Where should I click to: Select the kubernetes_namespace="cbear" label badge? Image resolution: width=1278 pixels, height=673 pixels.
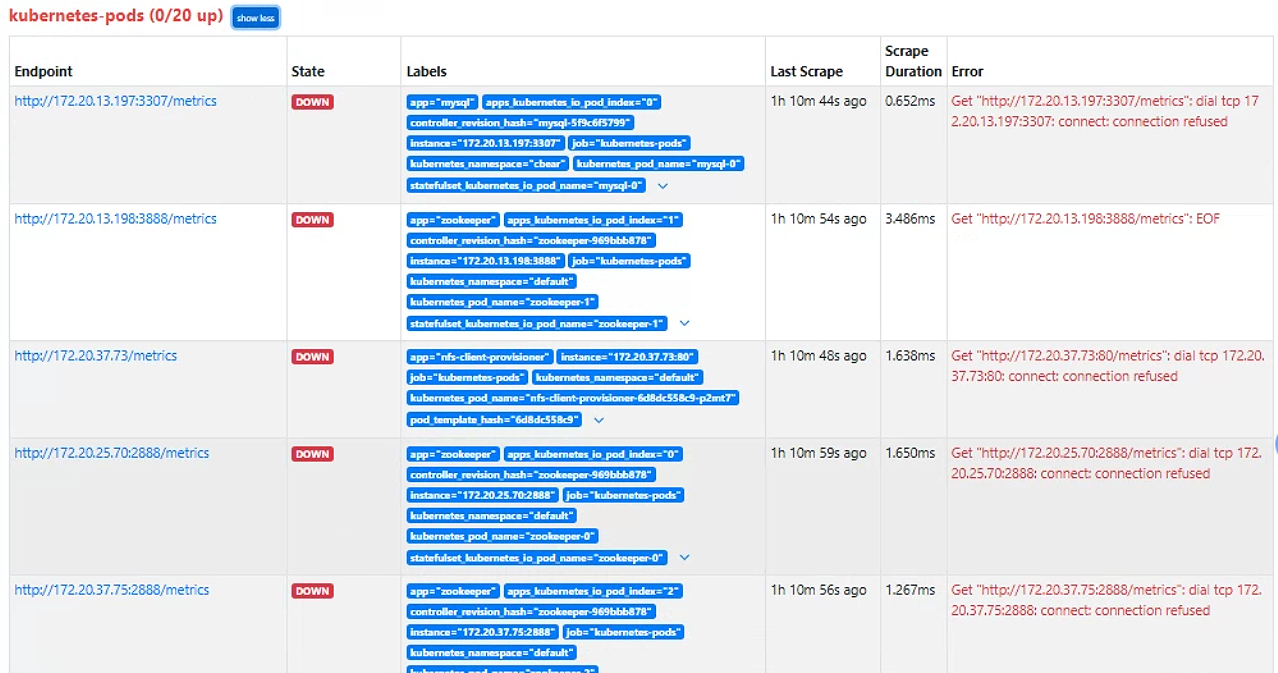click(488, 164)
